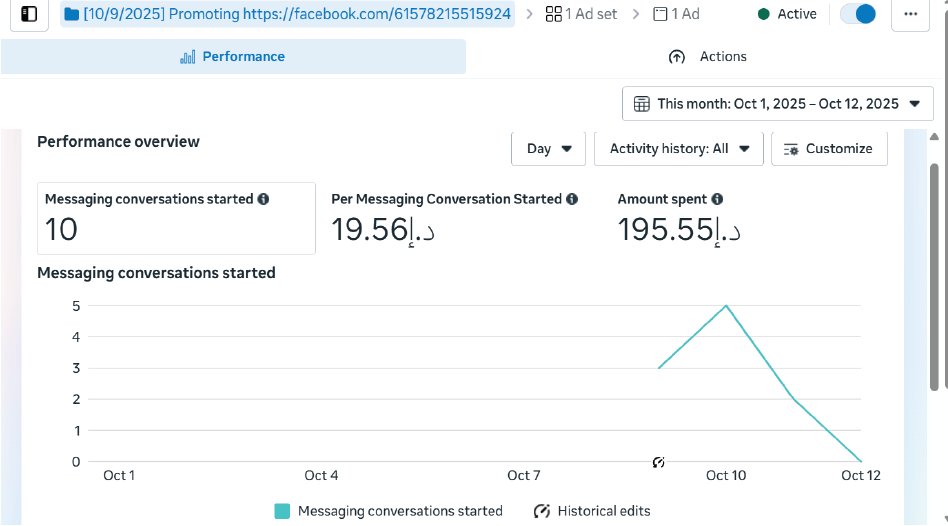Viewport: 948px width, 526px height.
Task: Open the 1 Ad breadcrumb link
Action: coord(676,14)
